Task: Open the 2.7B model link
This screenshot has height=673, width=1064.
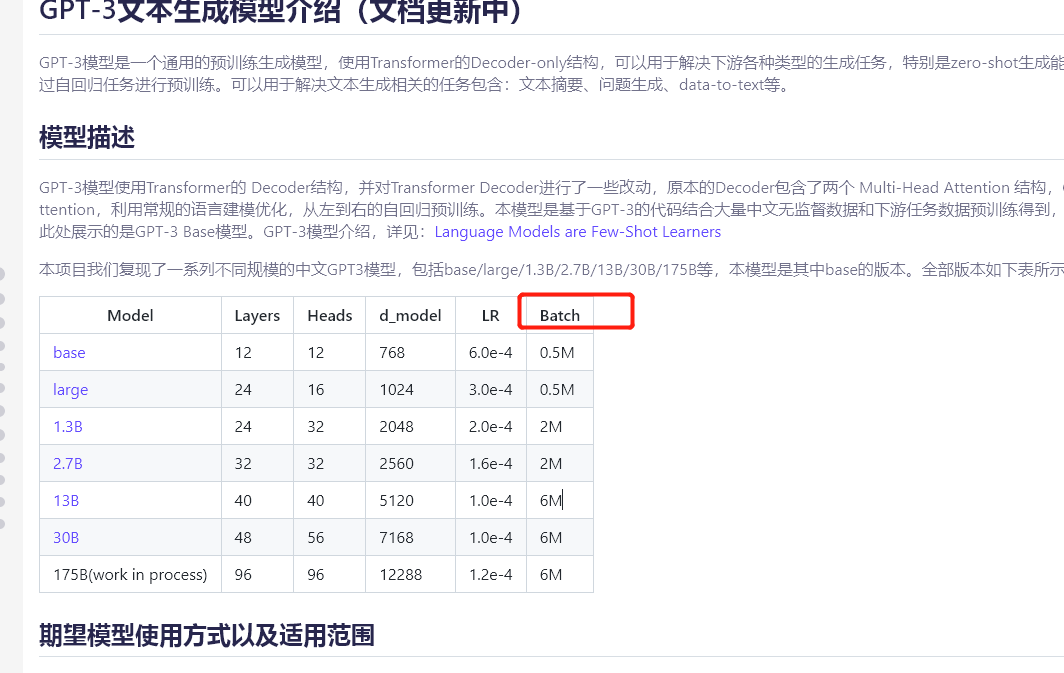Action: click(68, 464)
